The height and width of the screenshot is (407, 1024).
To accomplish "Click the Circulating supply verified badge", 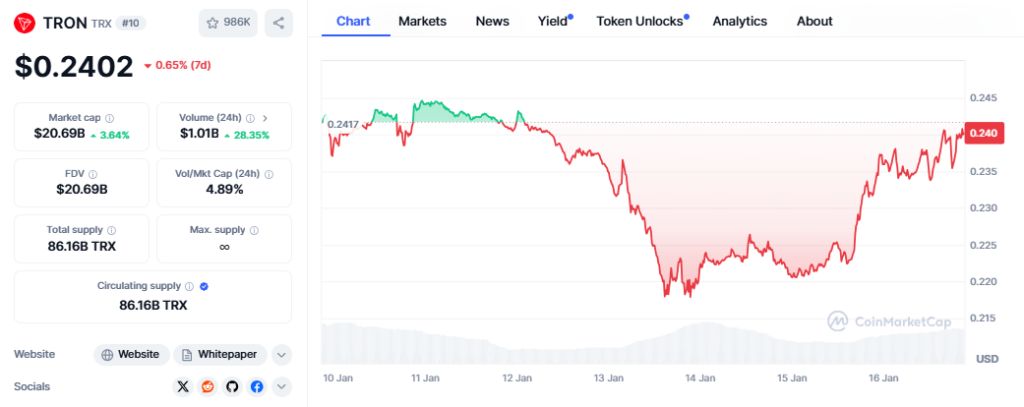I will 204,285.
